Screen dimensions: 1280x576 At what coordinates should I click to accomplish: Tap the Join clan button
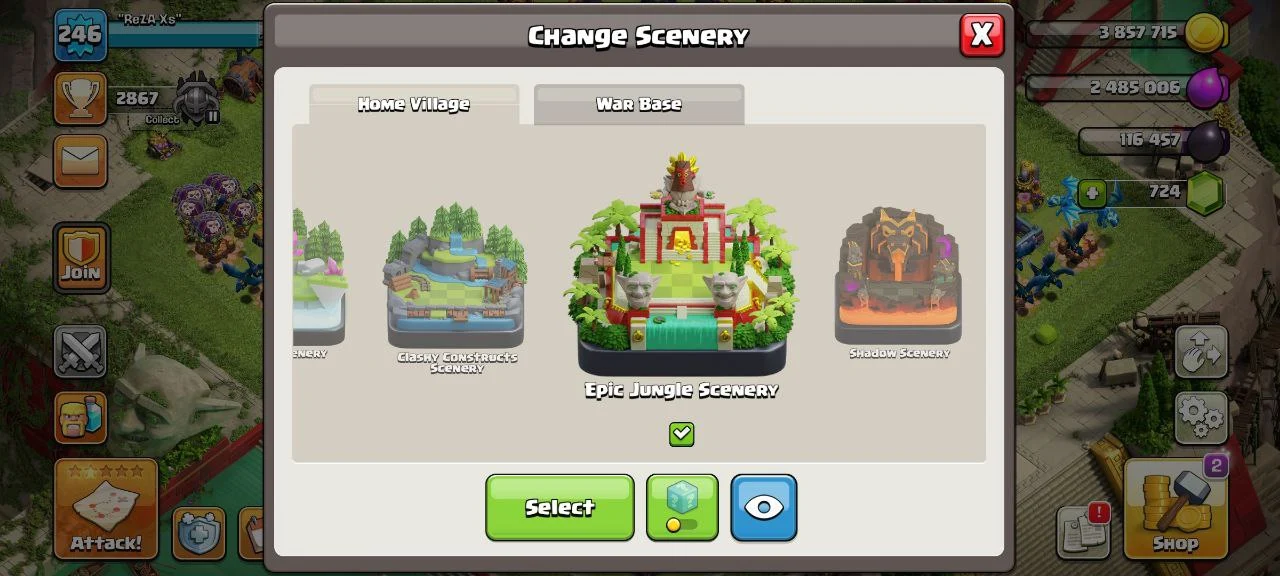click(x=81, y=257)
